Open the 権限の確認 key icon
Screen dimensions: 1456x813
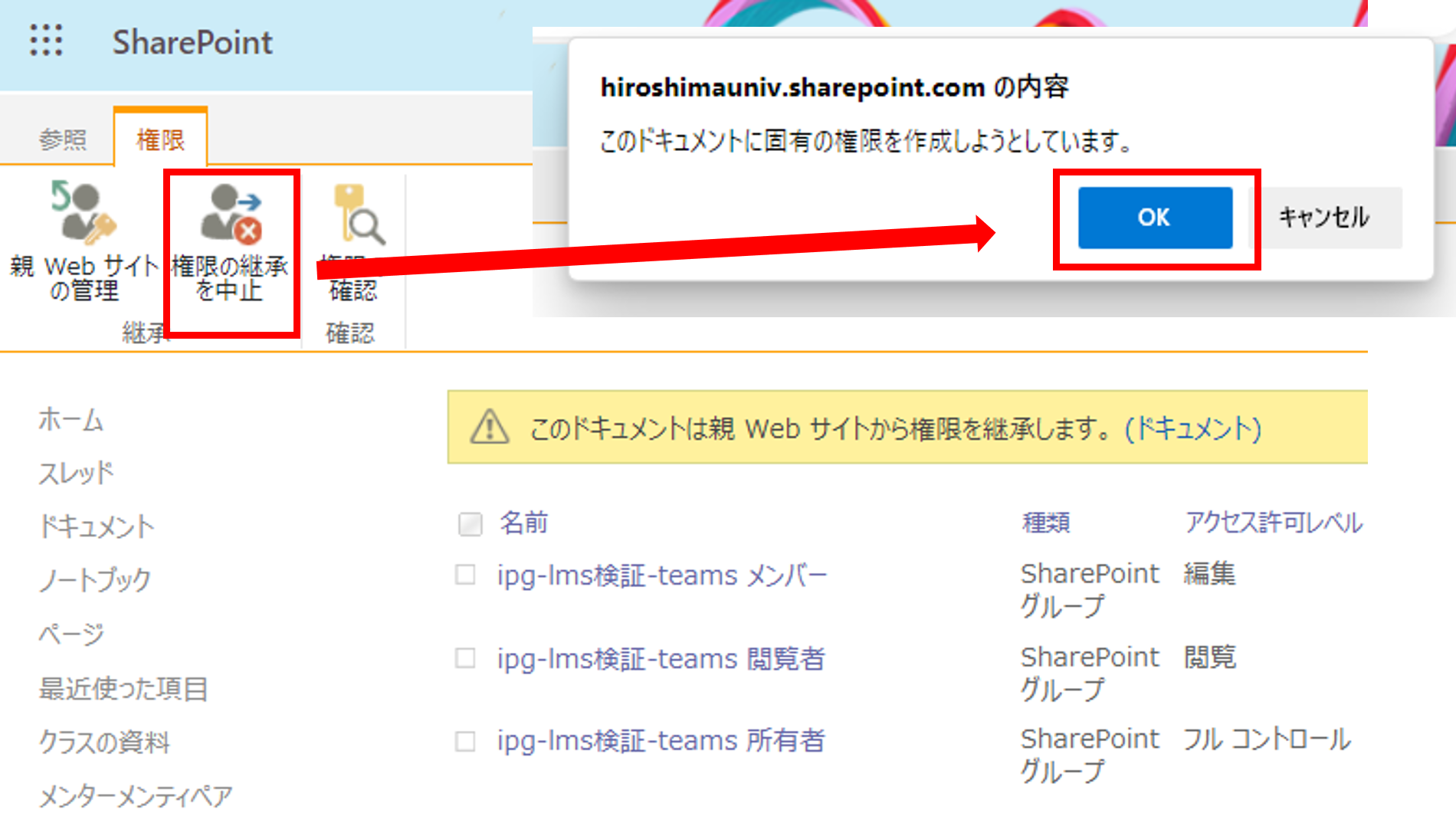tap(359, 214)
